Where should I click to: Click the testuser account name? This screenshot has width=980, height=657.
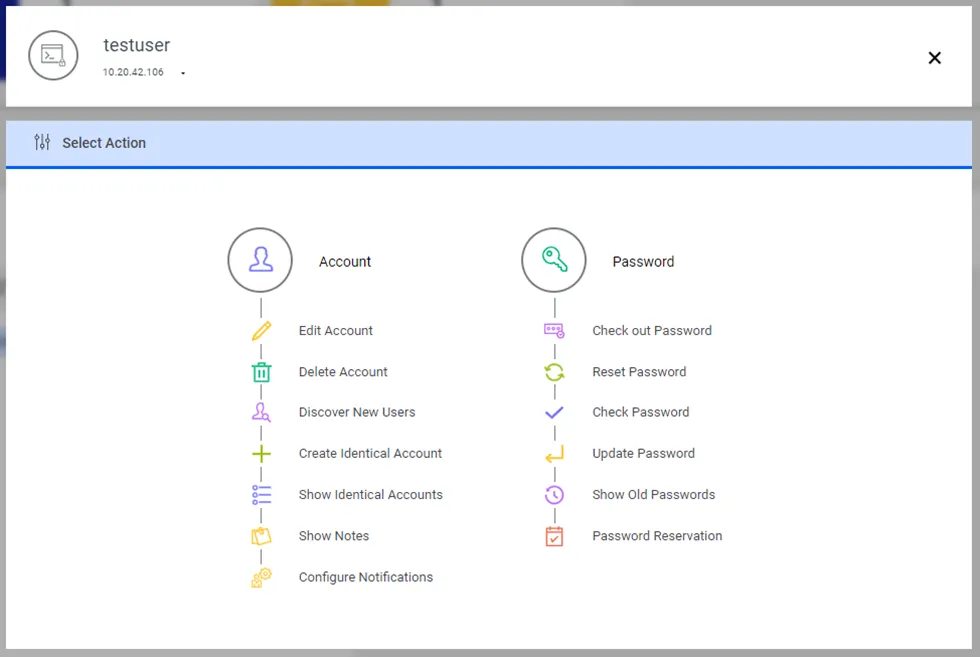[136, 45]
